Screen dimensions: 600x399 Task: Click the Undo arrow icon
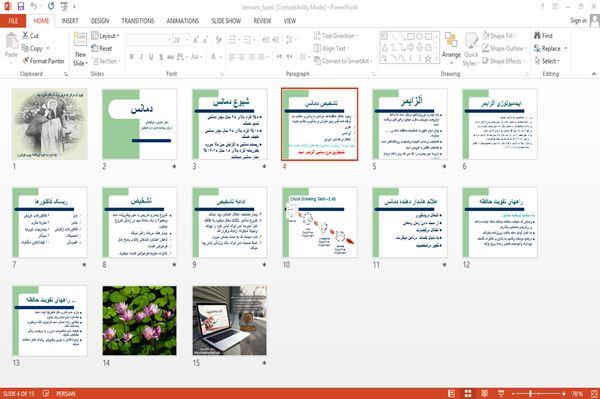34,6
